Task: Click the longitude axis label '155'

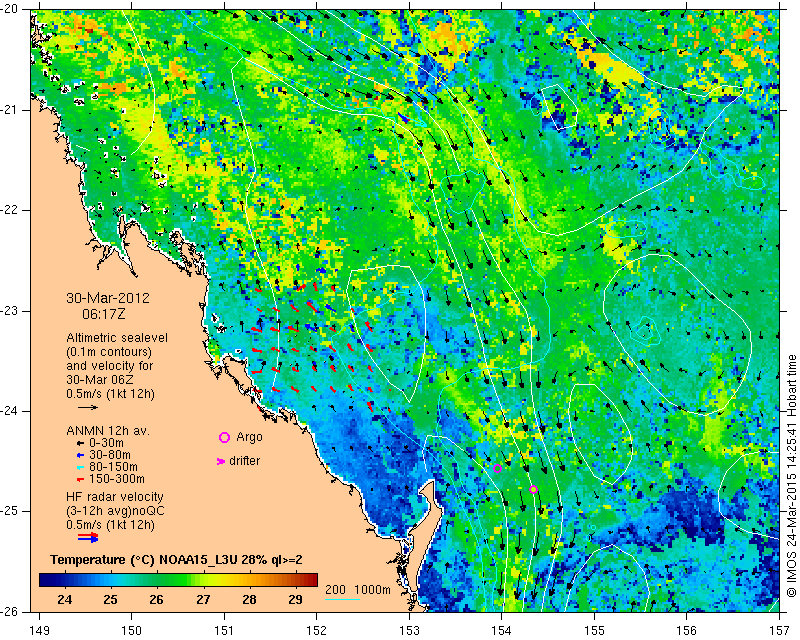Action: point(594,630)
